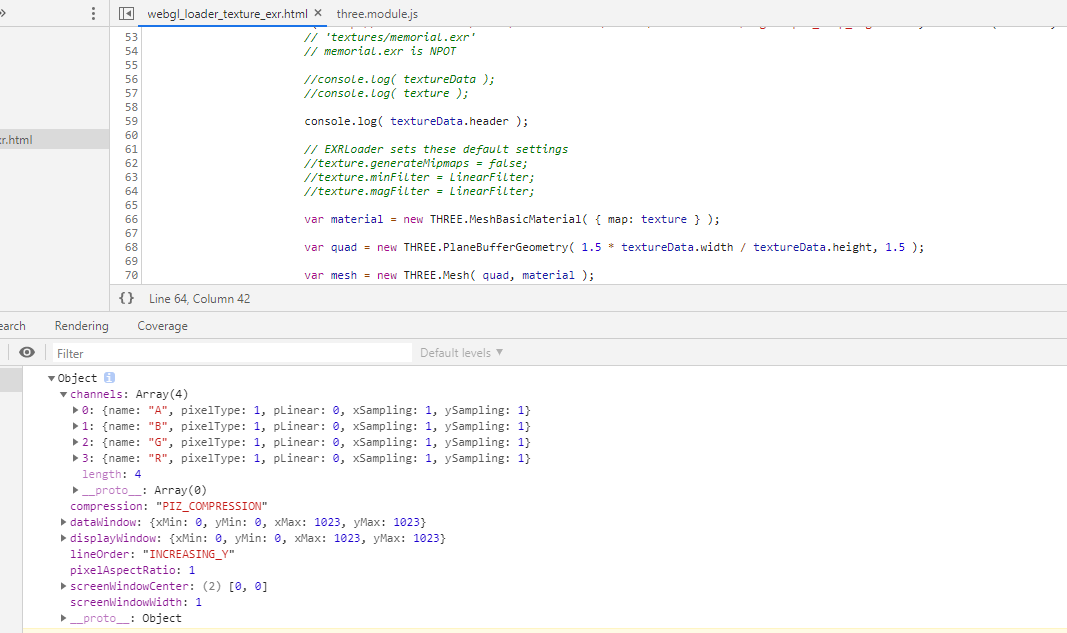Expand channel 2 entry named G

[76, 442]
